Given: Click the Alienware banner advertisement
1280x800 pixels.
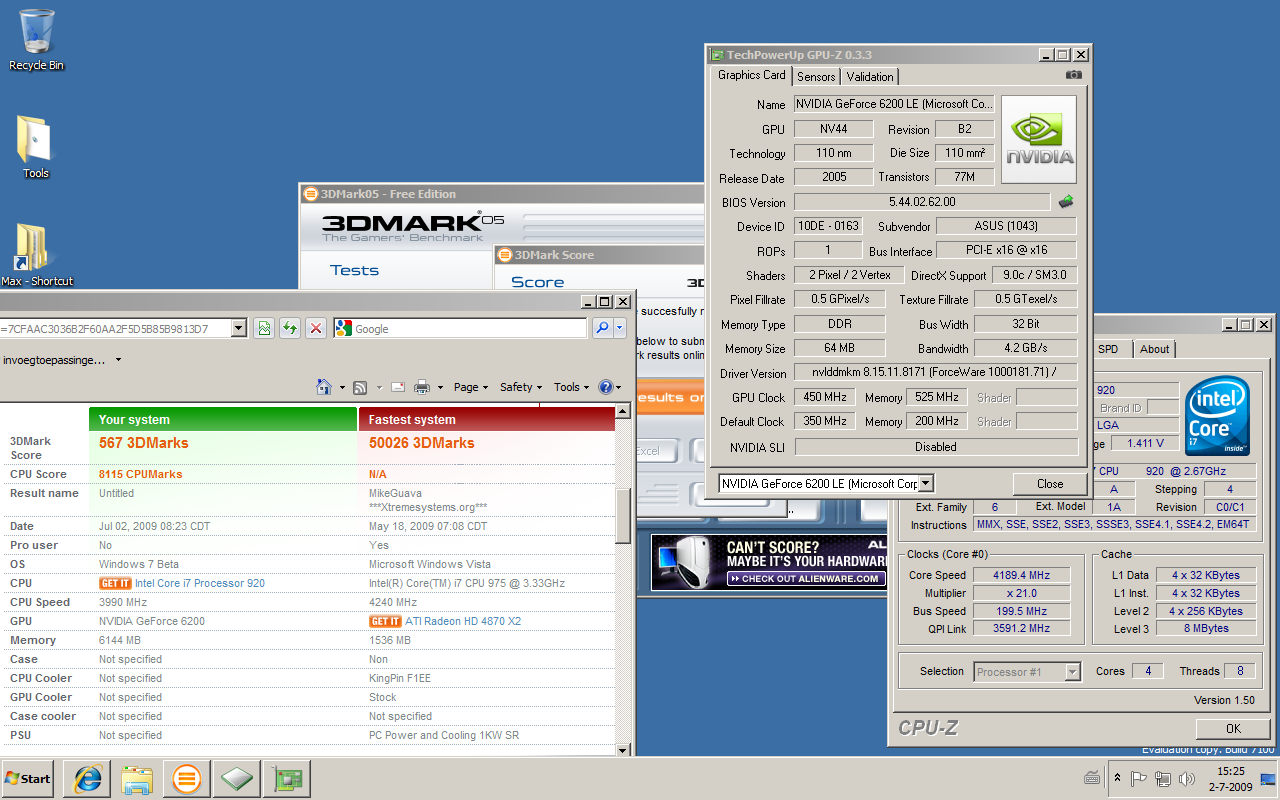Looking at the screenshot, I should click(769, 563).
